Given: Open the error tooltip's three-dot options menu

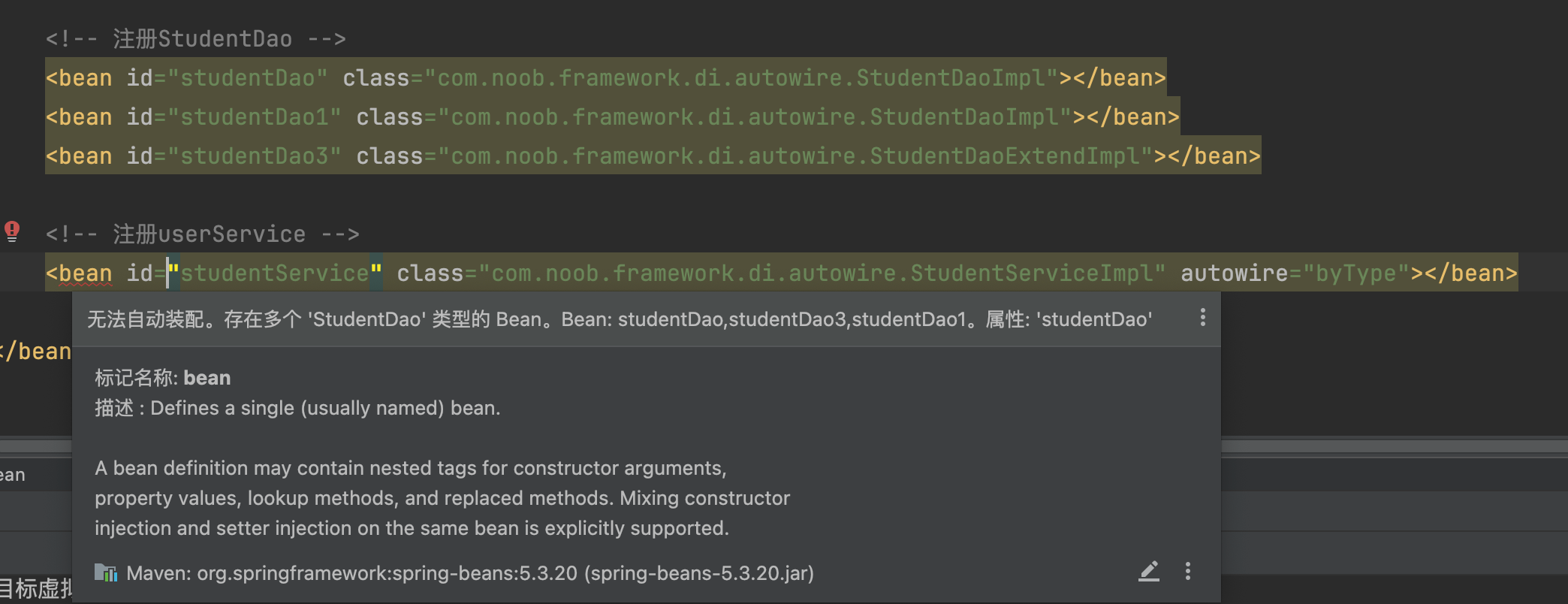Looking at the screenshot, I should (1202, 318).
